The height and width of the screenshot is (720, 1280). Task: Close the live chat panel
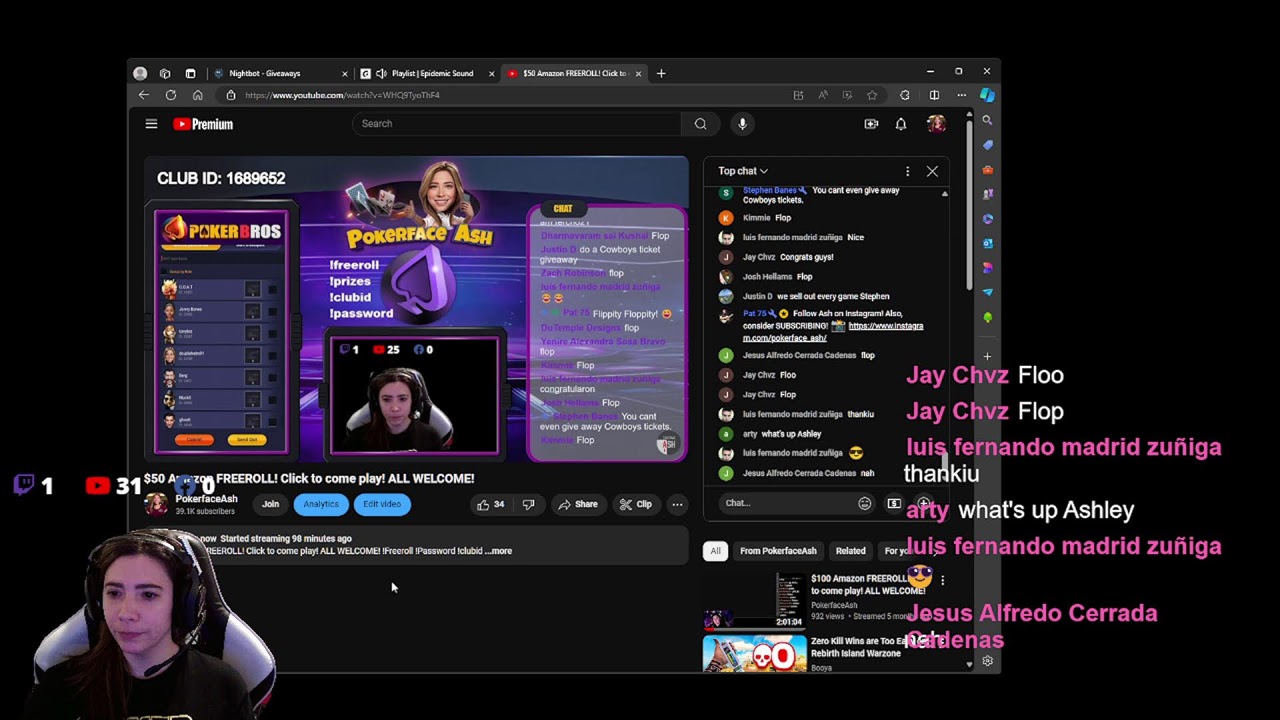[x=932, y=171]
